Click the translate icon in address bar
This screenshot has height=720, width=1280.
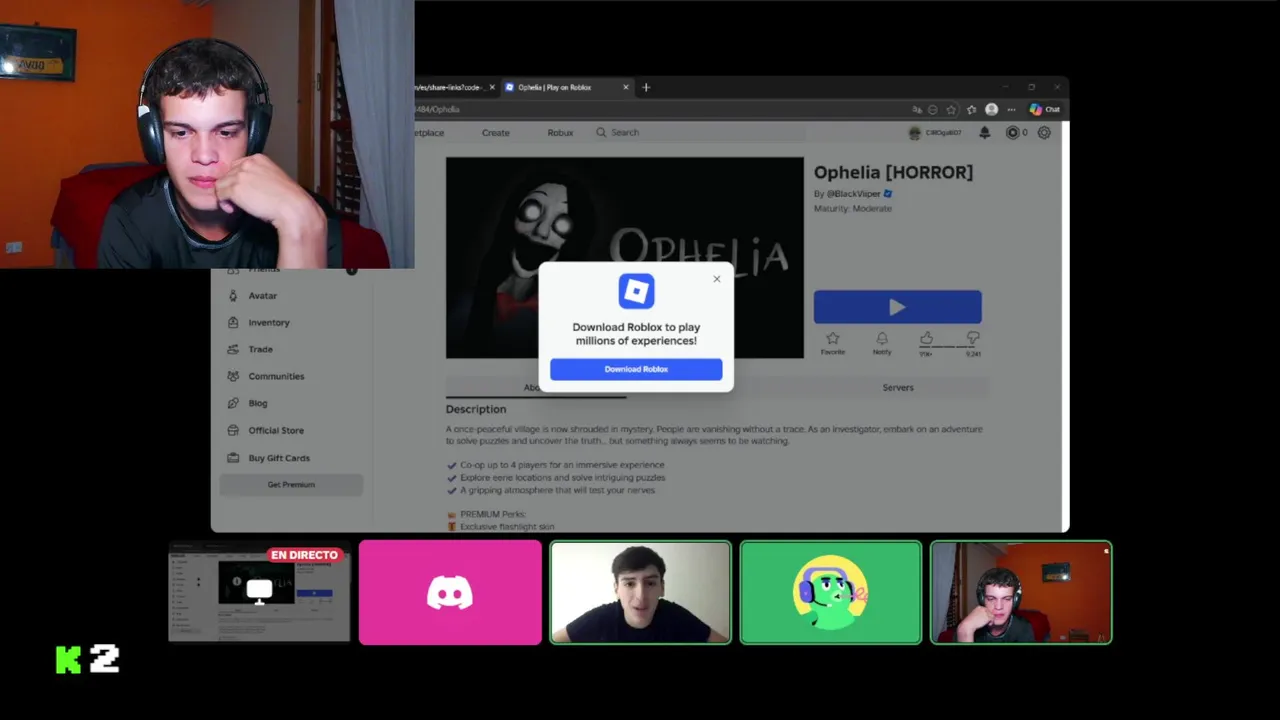(917, 109)
